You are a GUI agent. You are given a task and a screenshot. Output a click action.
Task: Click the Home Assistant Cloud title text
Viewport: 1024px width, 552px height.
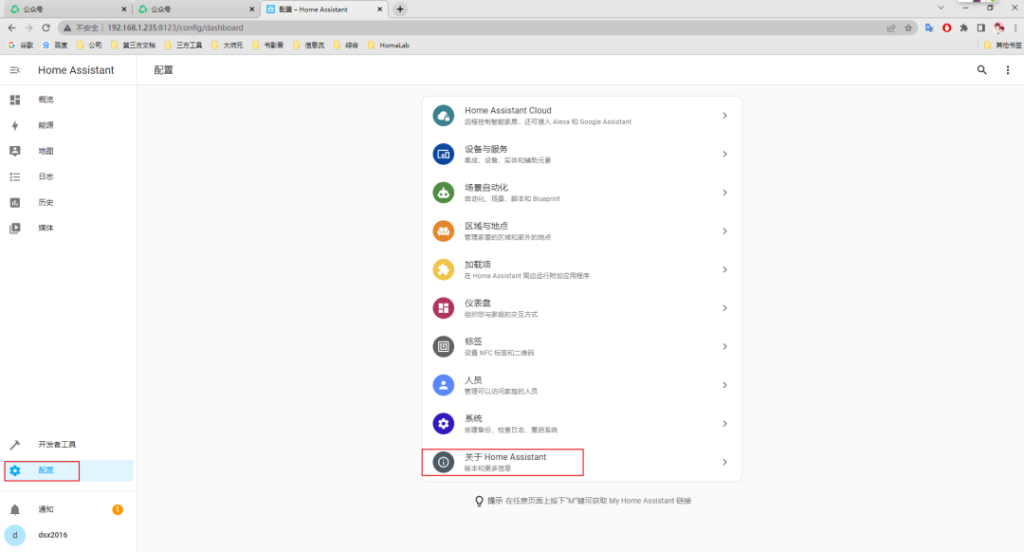pos(508,110)
